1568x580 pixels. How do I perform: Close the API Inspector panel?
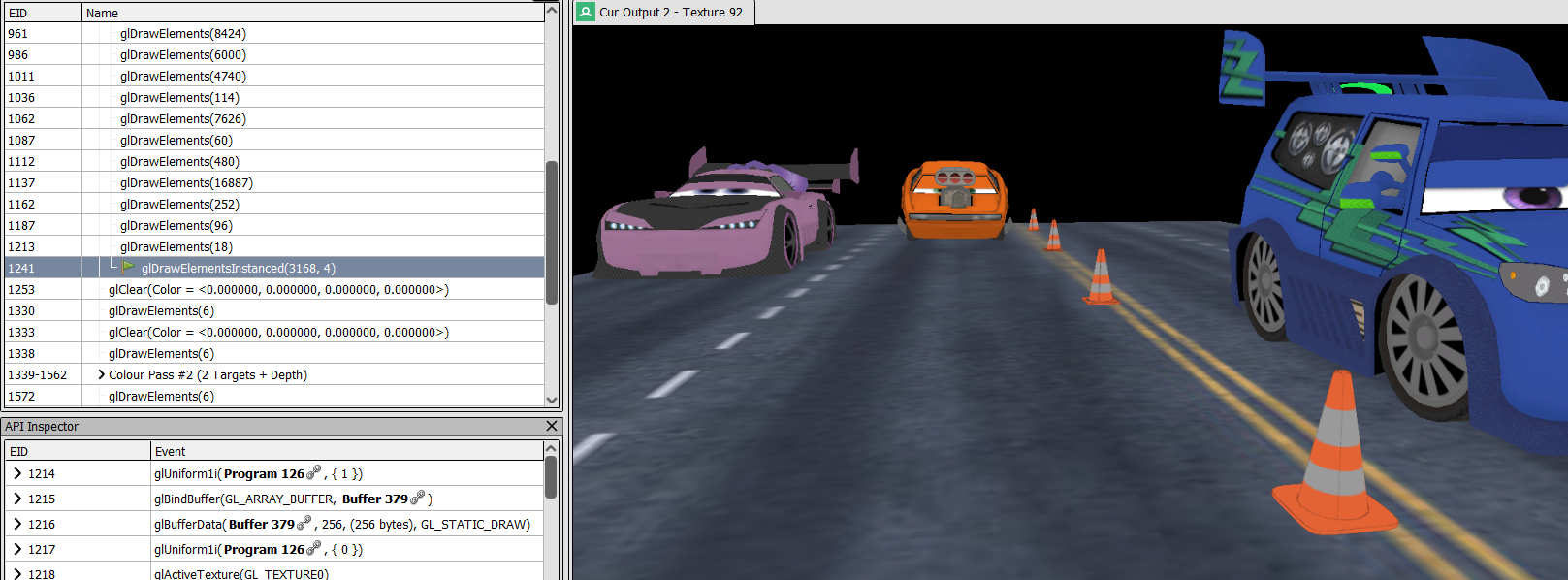coord(552,426)
